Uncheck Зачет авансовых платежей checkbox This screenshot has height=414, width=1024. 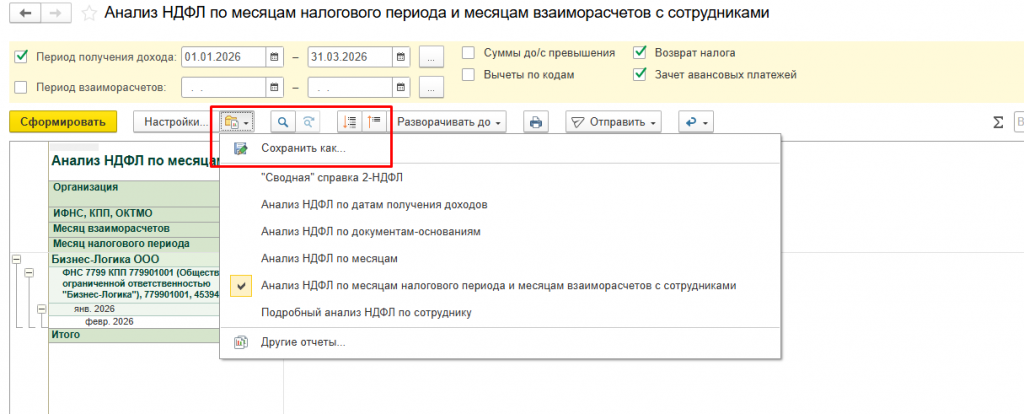[640, 74]
